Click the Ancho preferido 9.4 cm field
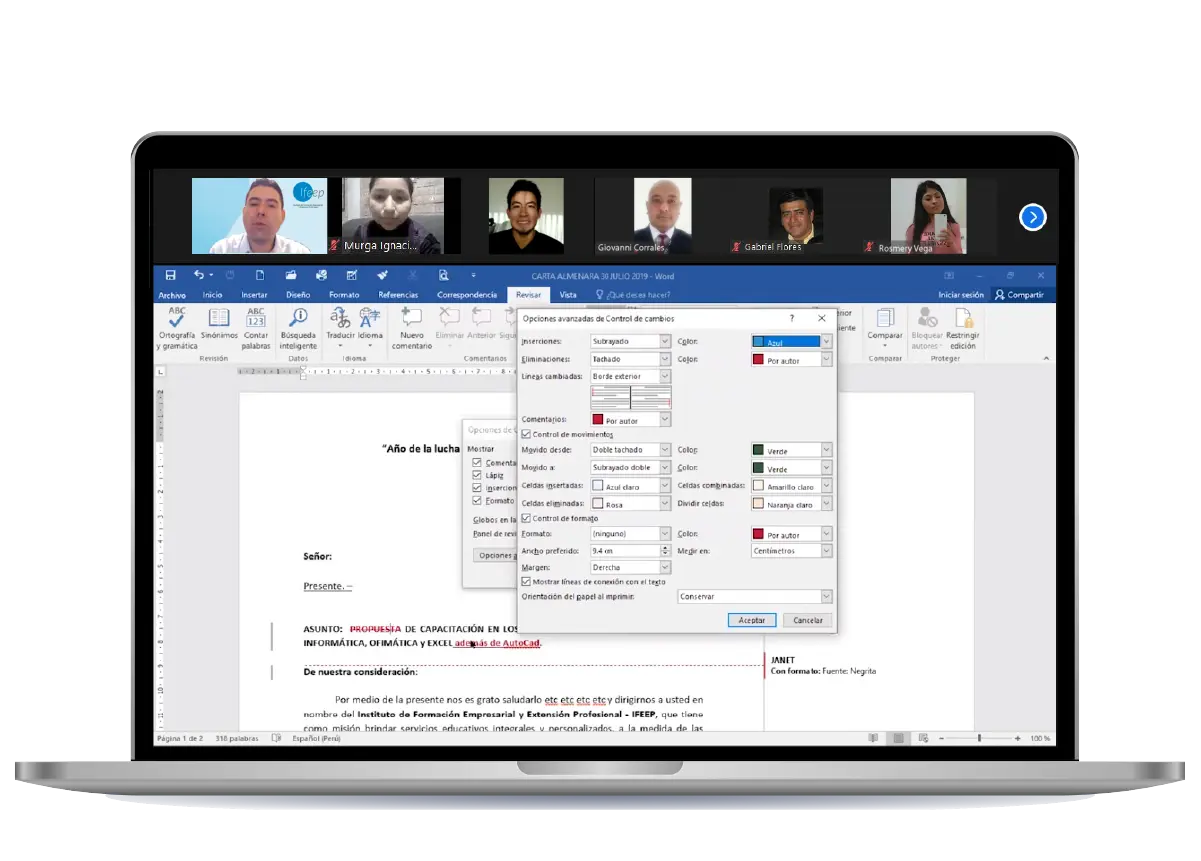Viewport: 1201px width, 861px height. click(x=625, y=550)
